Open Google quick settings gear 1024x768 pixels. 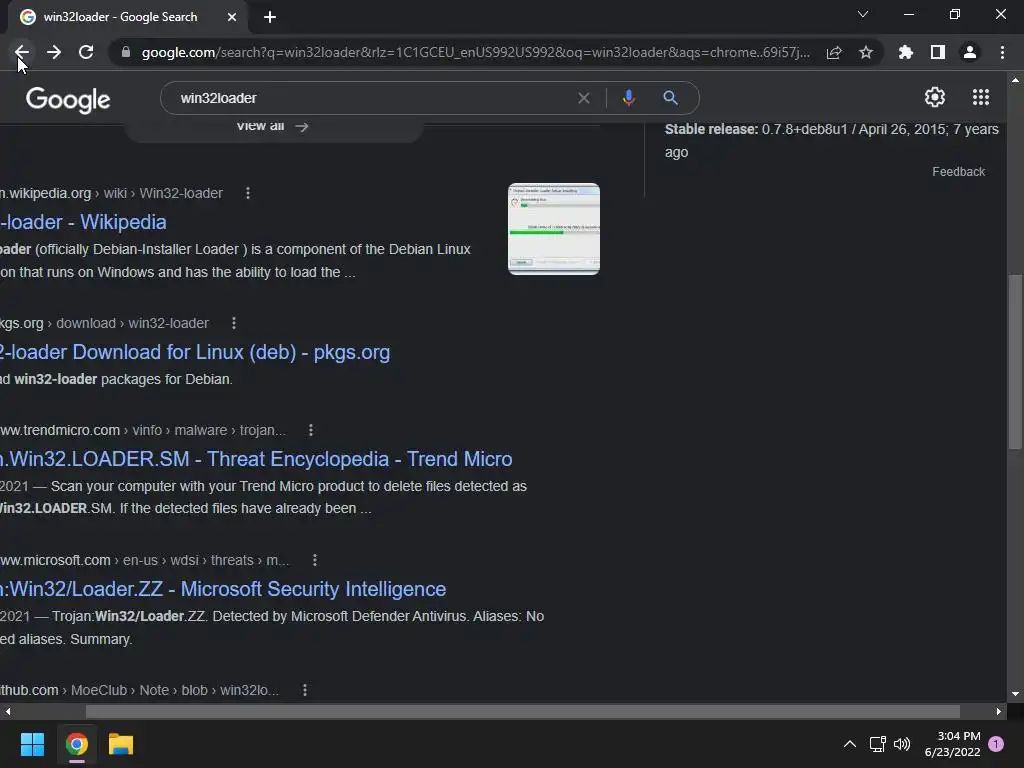coord(935,97)
